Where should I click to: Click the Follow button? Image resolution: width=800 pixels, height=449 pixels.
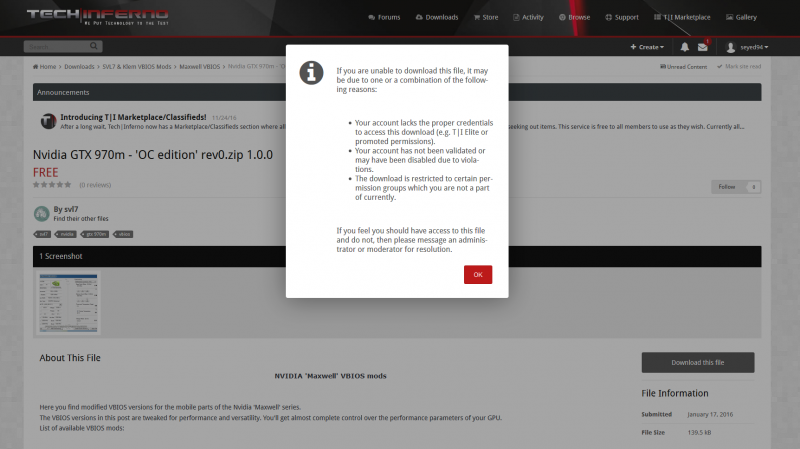pyautogui.click(x=727, y=187)
